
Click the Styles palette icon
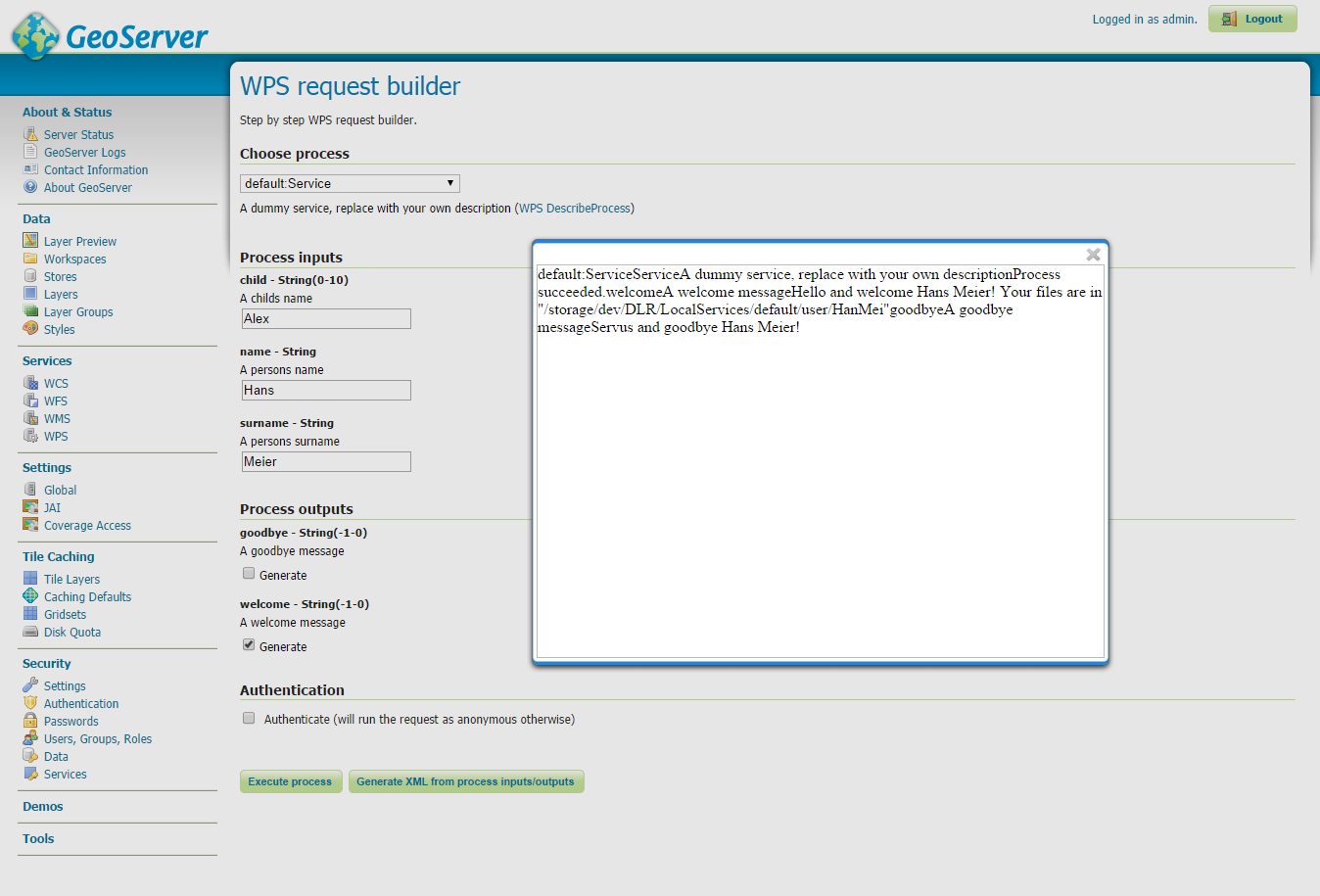coord(30,329)
